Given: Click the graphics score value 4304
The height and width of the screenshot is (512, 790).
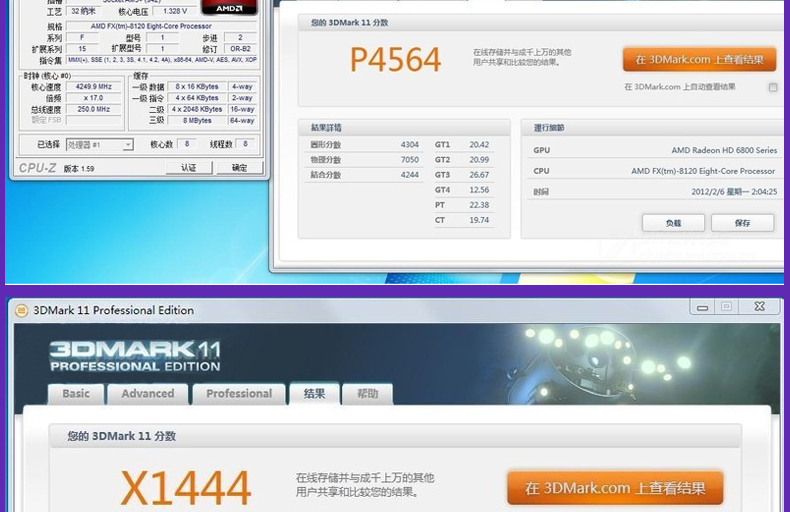Looking at the screenshot, I should click(x=410, y=145).
